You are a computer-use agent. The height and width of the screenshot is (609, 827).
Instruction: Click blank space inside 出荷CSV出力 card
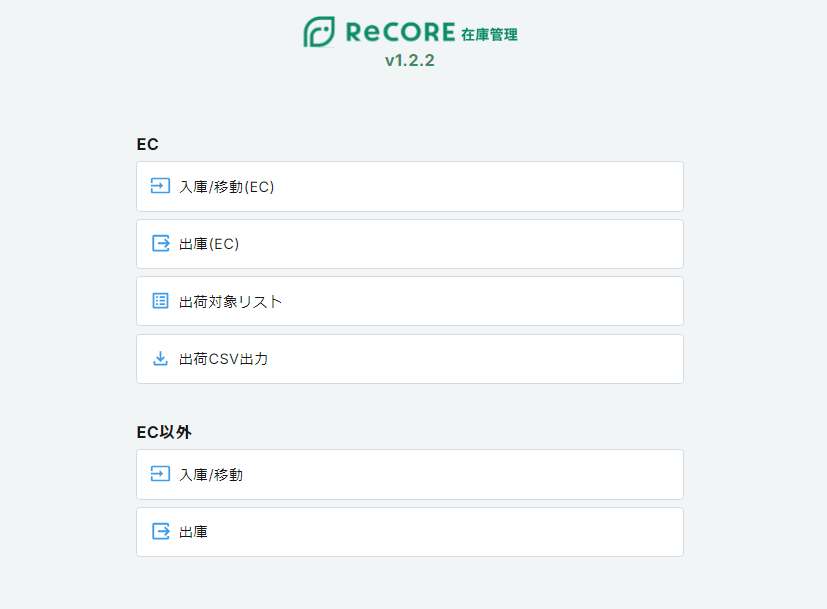(x=500, y=359)
